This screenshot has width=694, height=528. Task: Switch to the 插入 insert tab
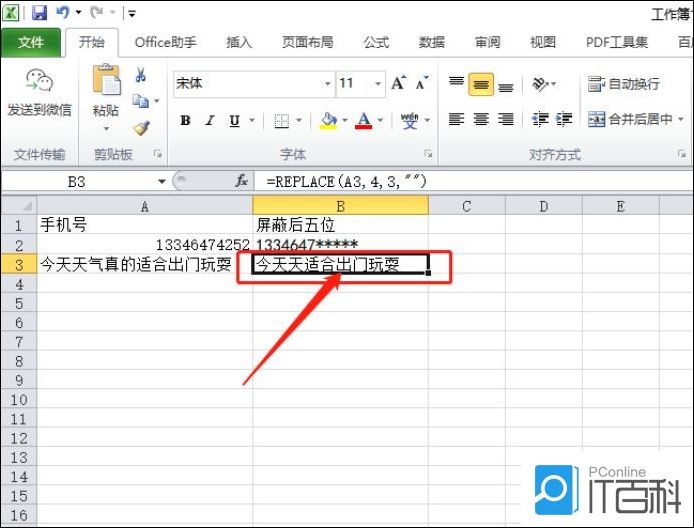point(239,42)
